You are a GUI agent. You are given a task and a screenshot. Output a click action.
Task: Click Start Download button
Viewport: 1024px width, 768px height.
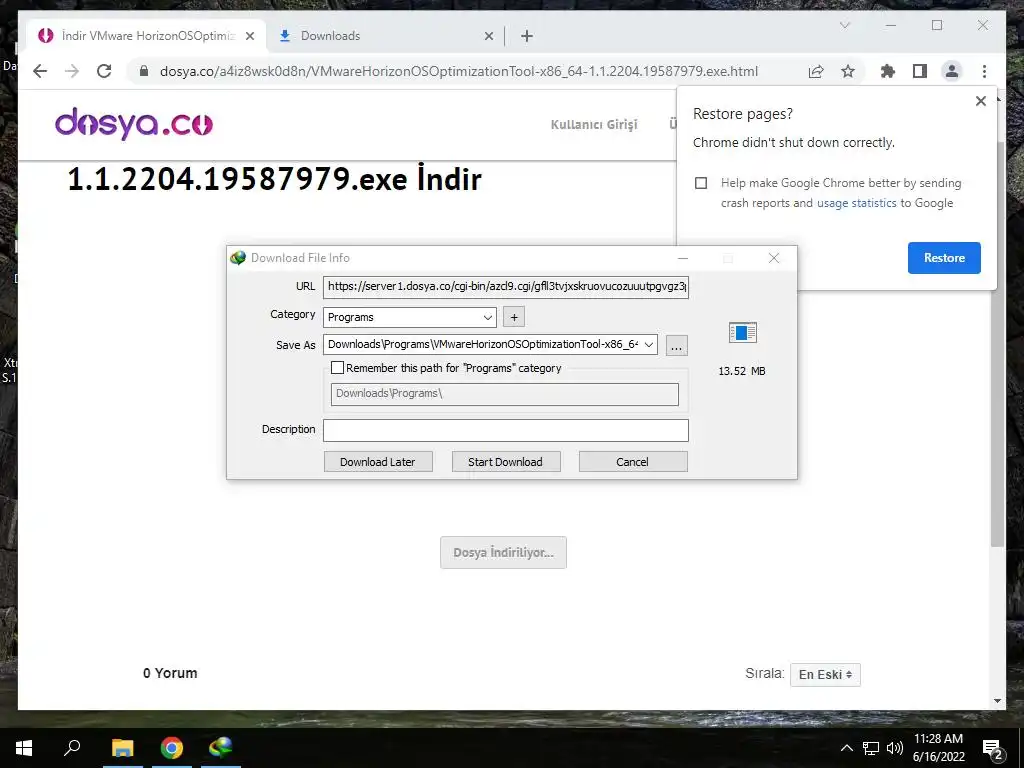[x=505, y=462]
